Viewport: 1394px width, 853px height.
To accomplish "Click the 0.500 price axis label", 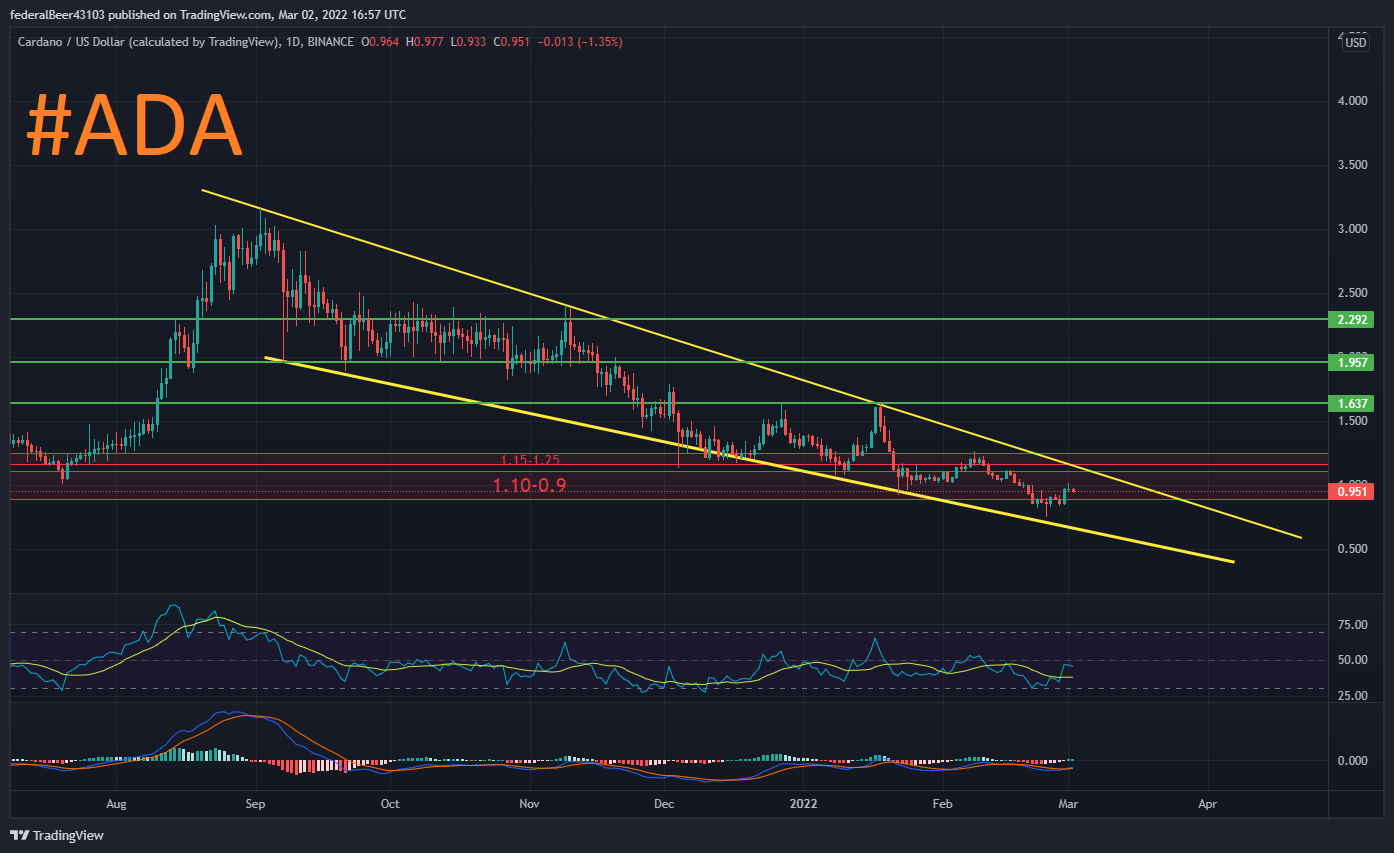I will [1353, 549].
